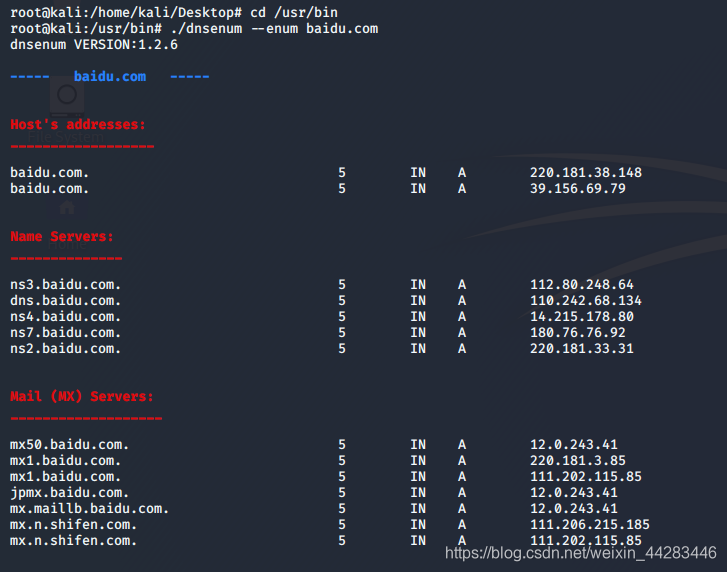
Task: Select IP 12.0.243.41 in the mx50 row
Action: (574, 445)
